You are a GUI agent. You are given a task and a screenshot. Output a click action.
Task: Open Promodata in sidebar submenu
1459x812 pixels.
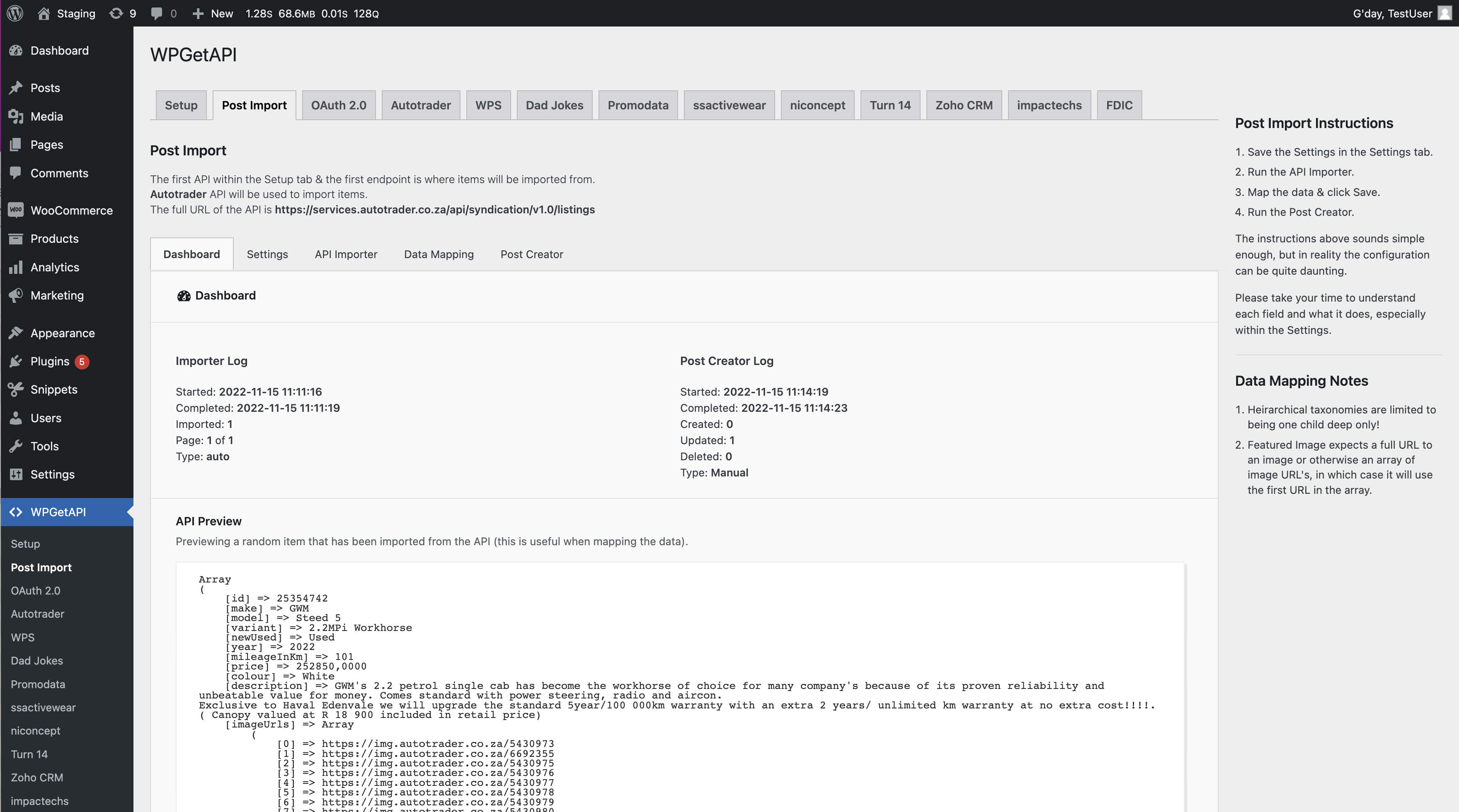(x=38, y=684)
